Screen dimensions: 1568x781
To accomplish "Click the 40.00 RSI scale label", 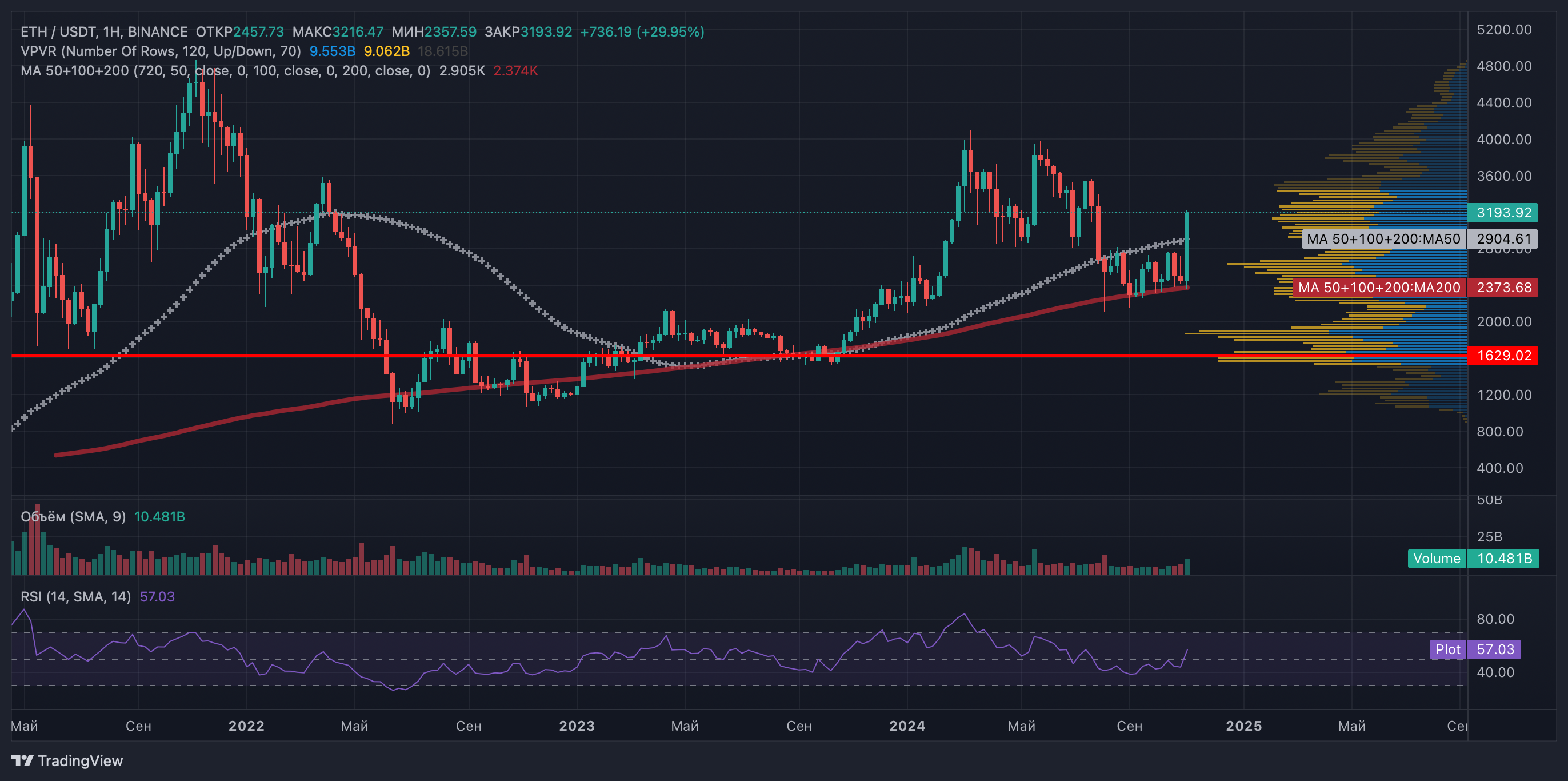I will pyautogui.click(x=1495, y=672).
